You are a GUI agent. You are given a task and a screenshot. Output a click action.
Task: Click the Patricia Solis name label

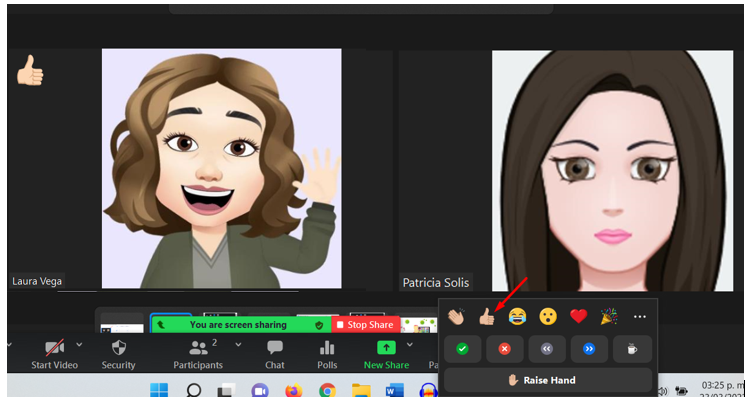pos(436,282)
